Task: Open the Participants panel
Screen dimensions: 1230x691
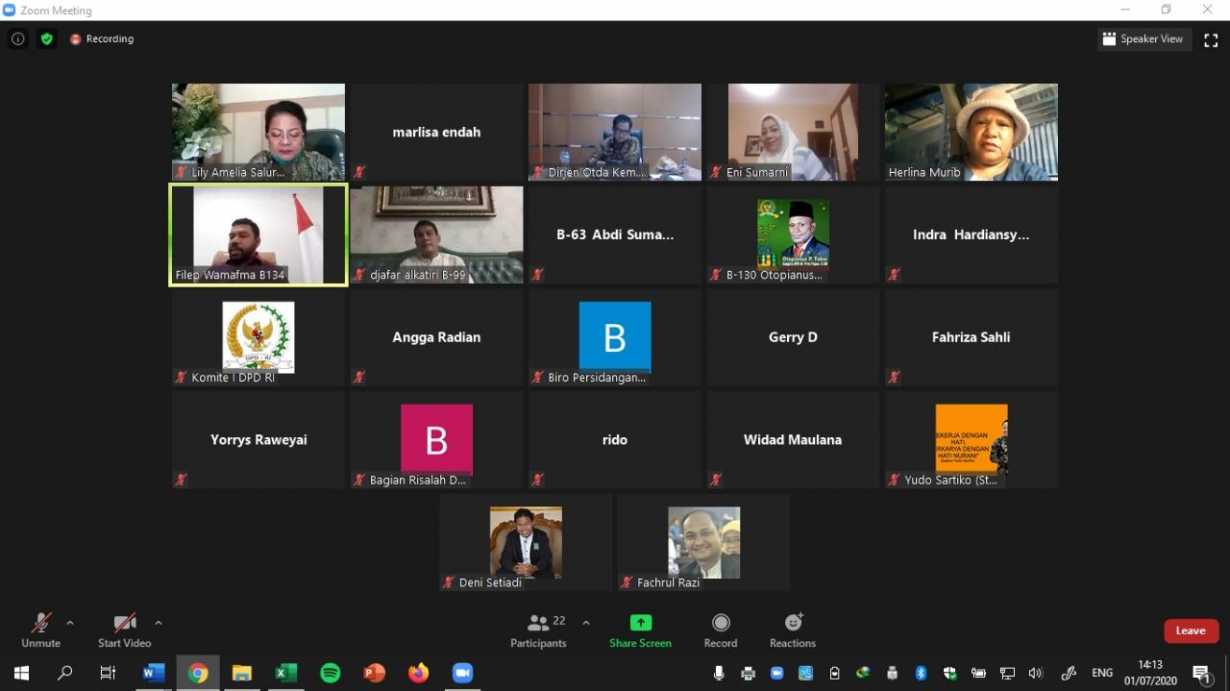Action: (539, 630)
